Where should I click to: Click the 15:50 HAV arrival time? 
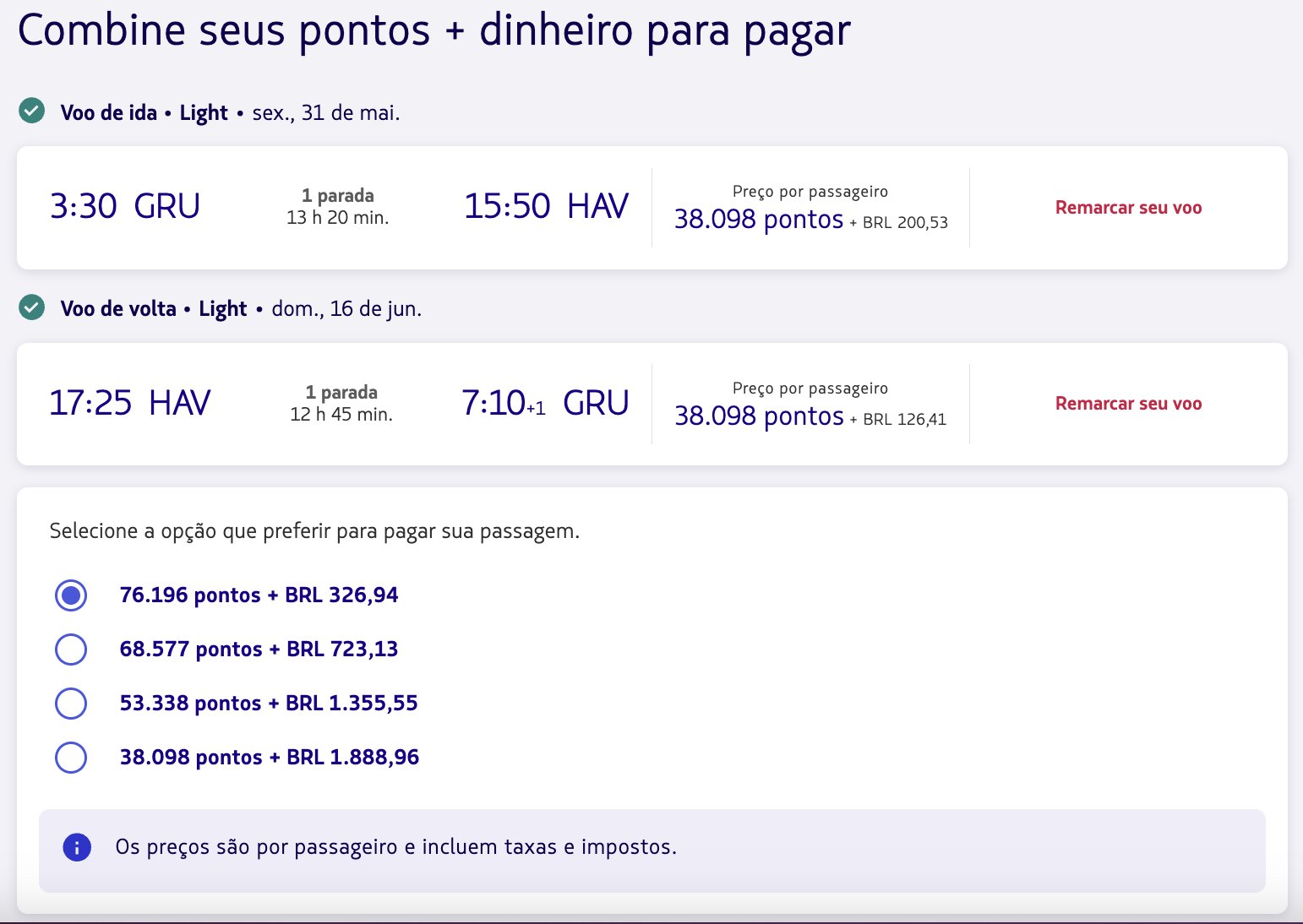tap(546, 207)
